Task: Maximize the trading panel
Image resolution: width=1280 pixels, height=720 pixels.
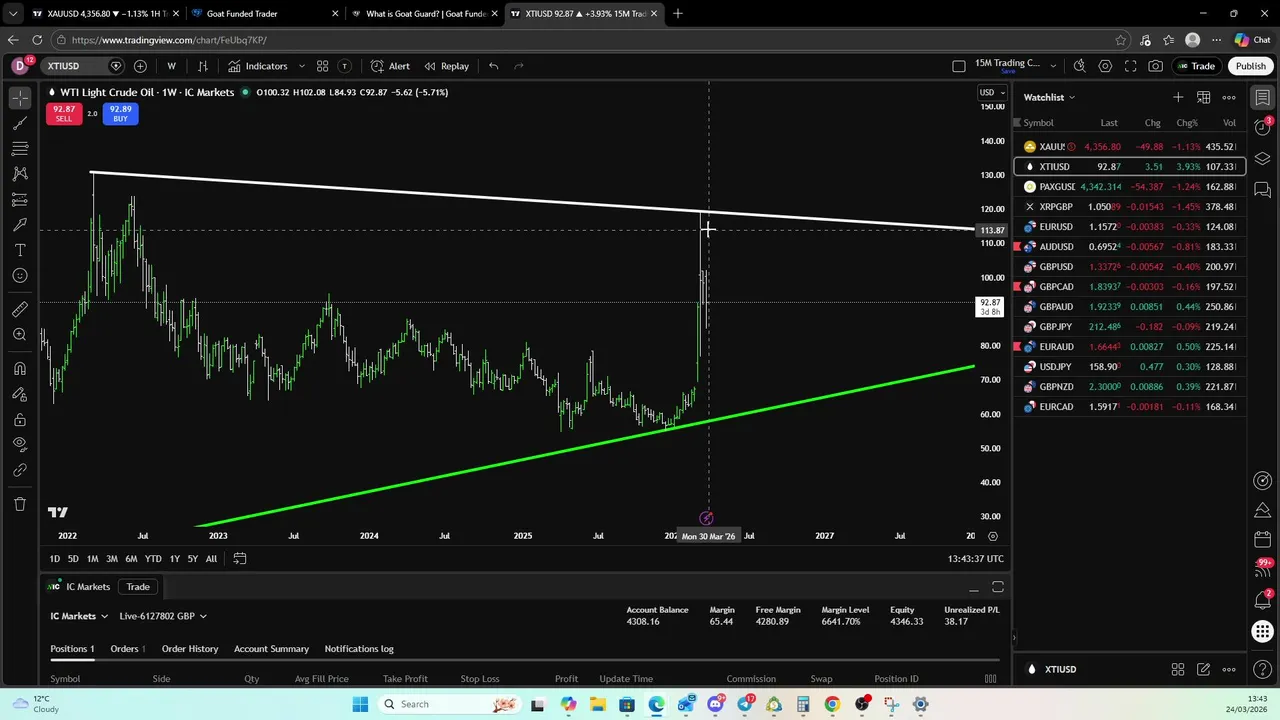Action: click(997, 587)
